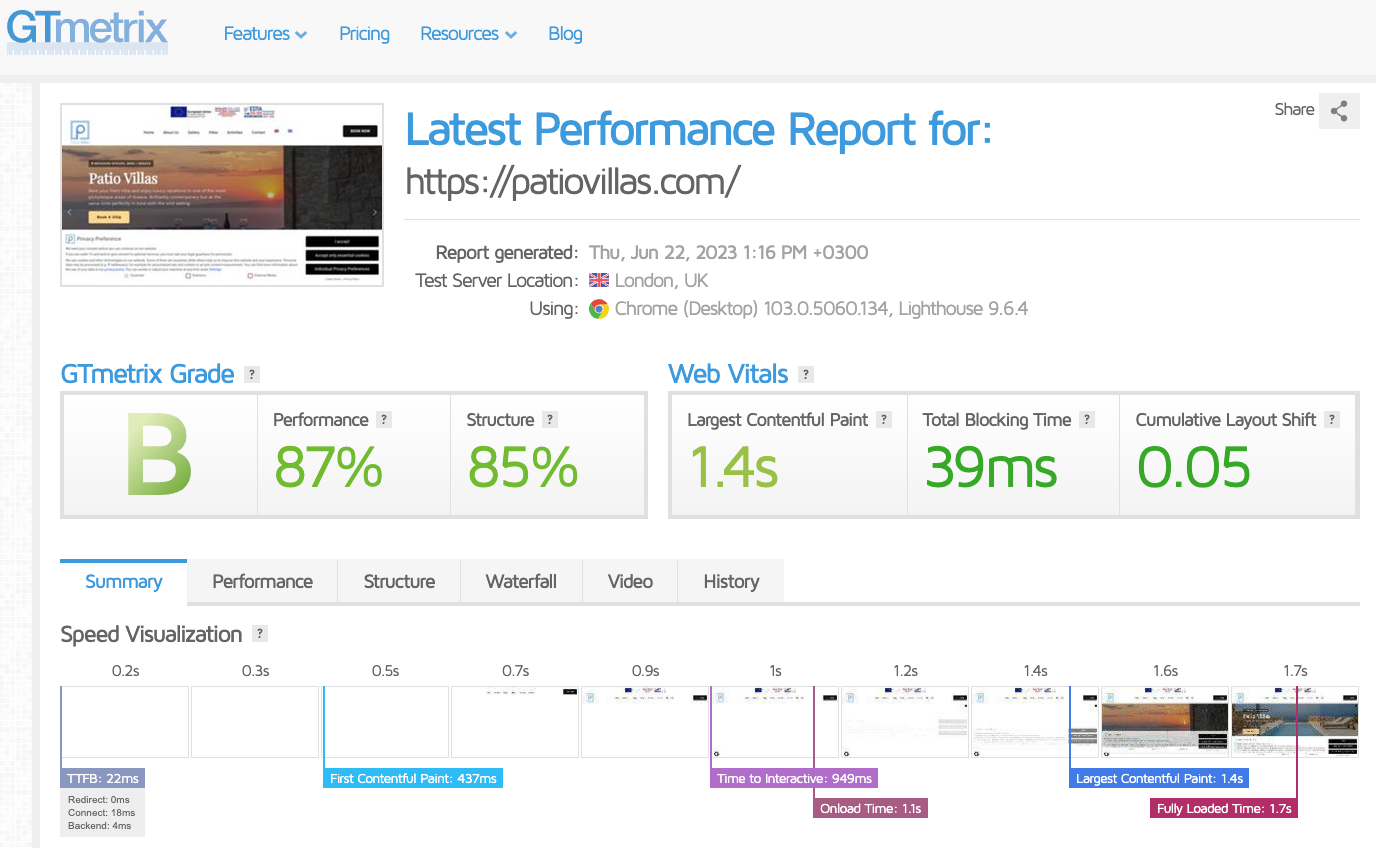Click the Share text label
The width and height of the screenshot is (1376, 848).
(x=1294, y=110)
